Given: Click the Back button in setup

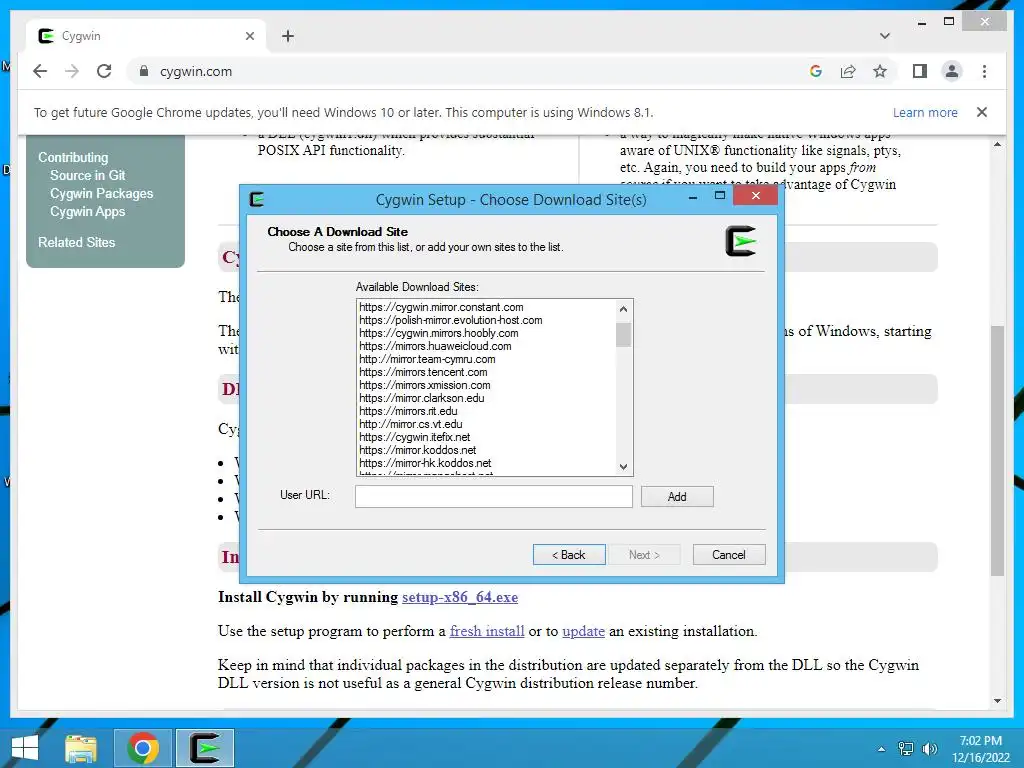Looking at the screenshot, I should click(569, 554).
